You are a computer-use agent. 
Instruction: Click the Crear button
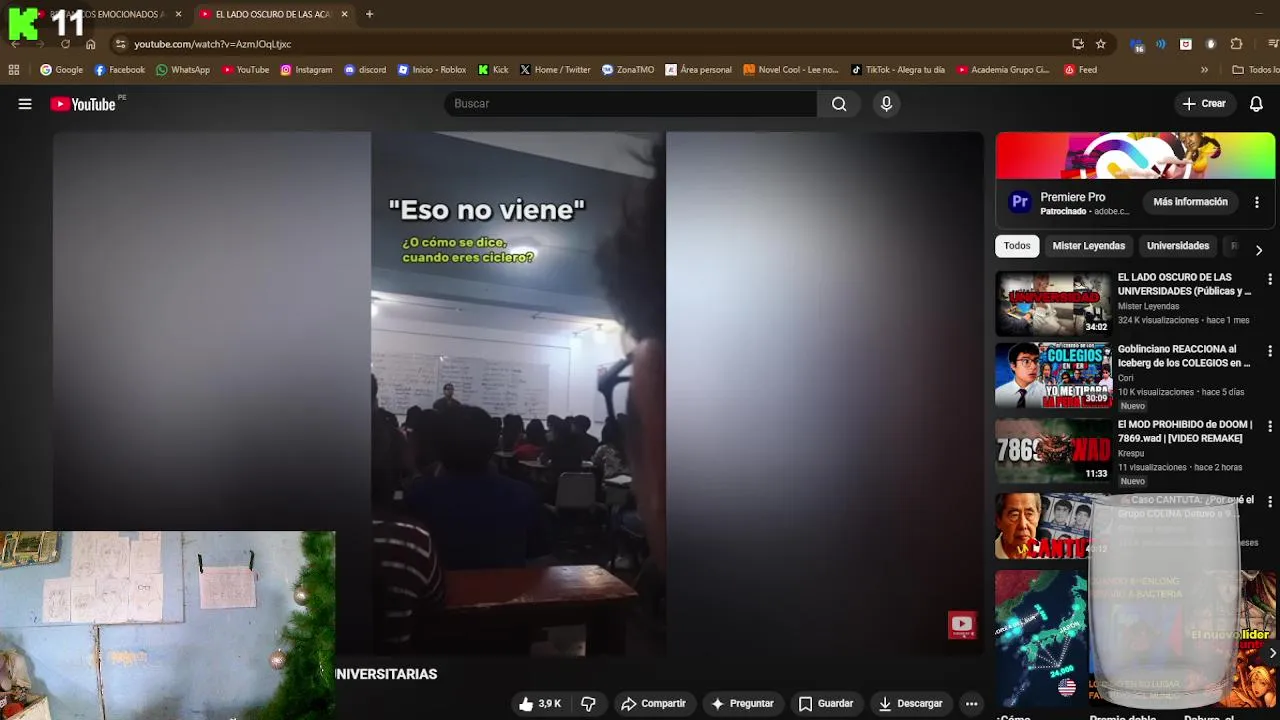(1204, 104)
